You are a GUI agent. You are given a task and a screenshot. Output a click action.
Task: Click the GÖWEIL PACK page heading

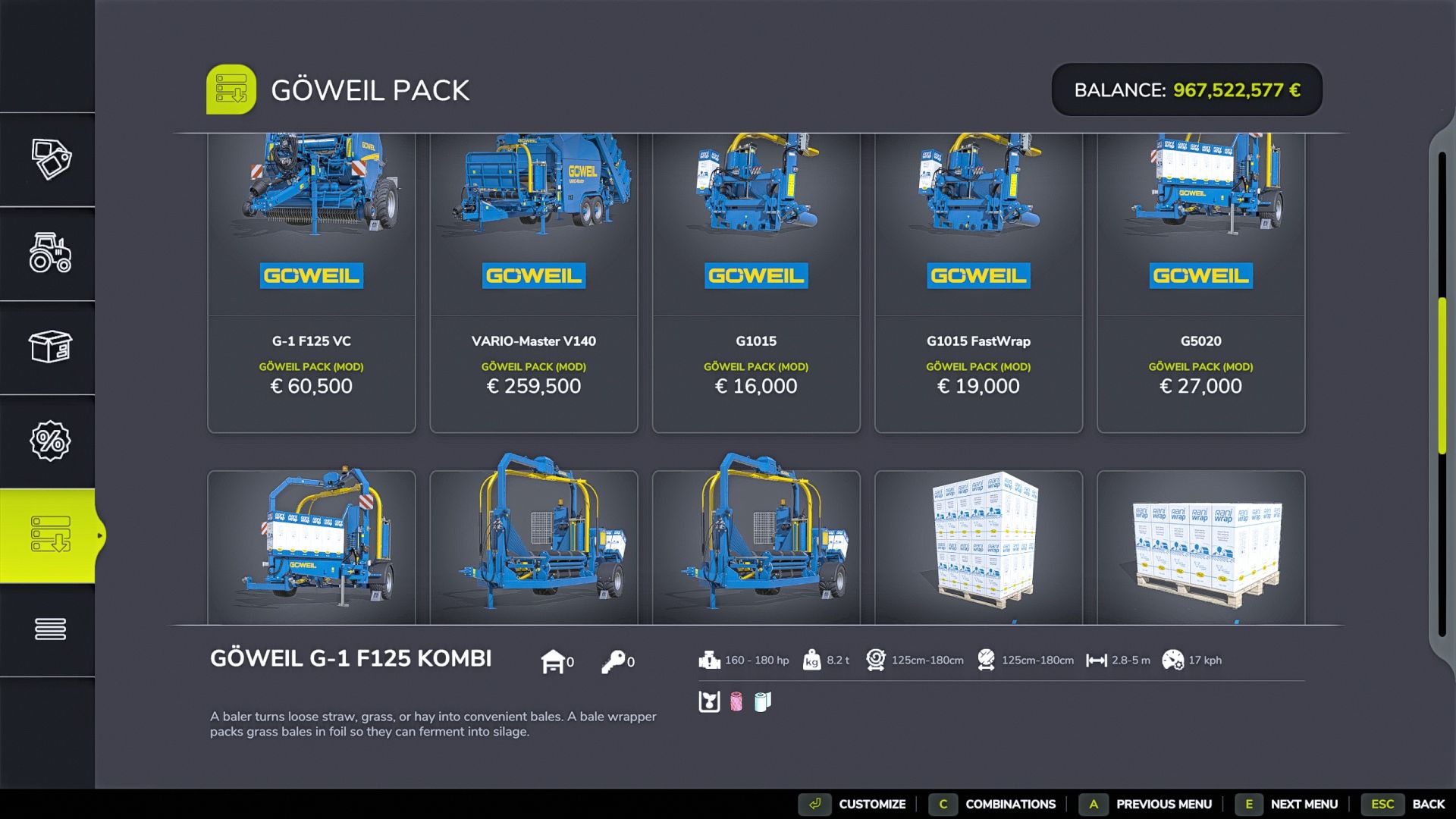point(370,90)
